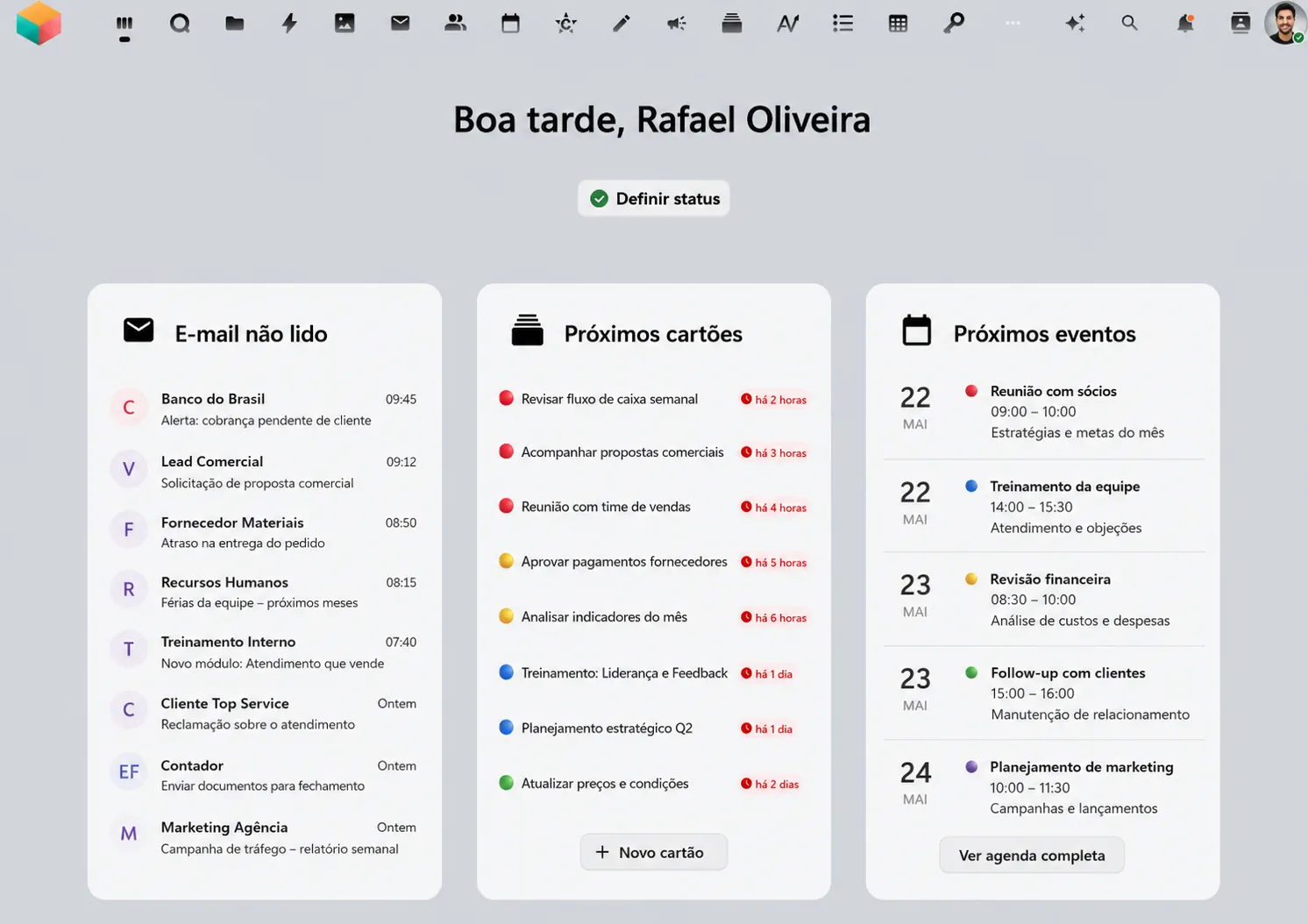Viewport: 1308px width, 924px height.
Task: Open the Mail envelope icon in top bar
Action: pos(400,24)
